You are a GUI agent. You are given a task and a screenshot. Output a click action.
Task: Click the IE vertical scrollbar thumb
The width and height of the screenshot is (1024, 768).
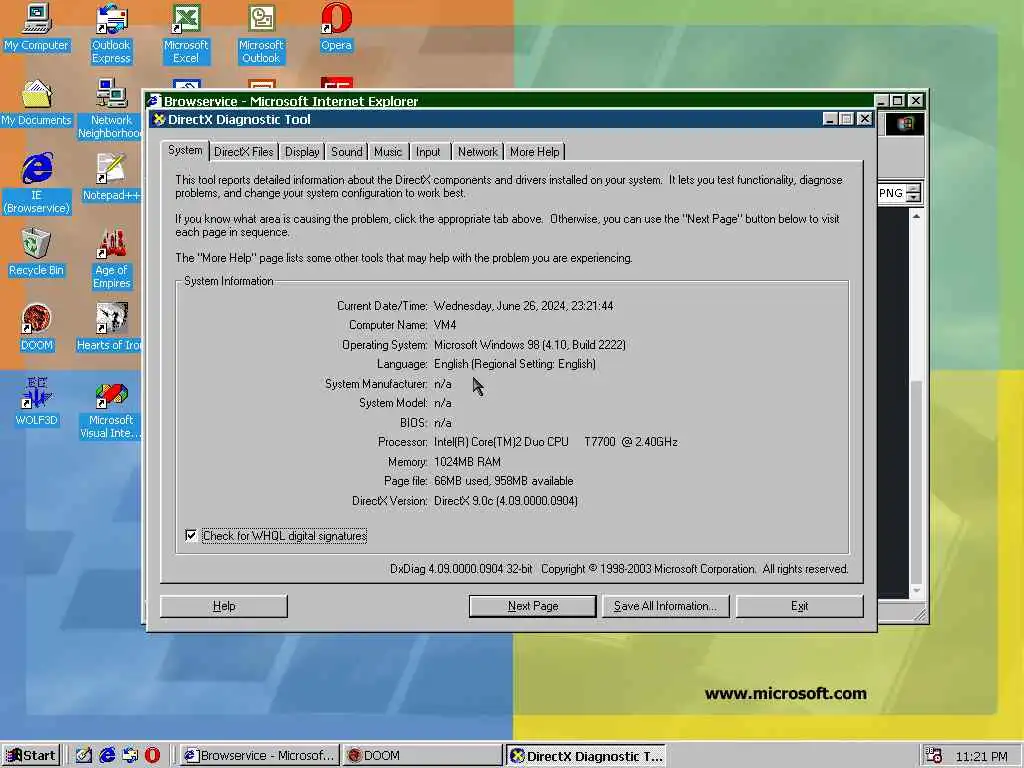[916, 481]
